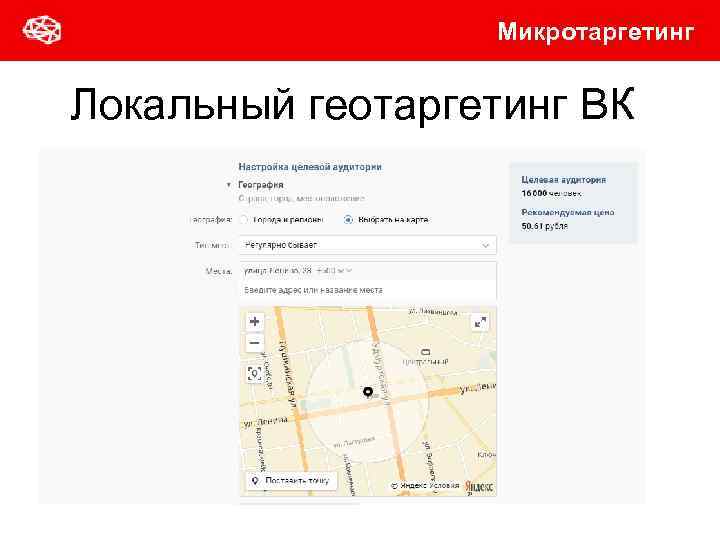Click the address or place name input field
This screenshot has width=720, height=540.
point(368,290)
